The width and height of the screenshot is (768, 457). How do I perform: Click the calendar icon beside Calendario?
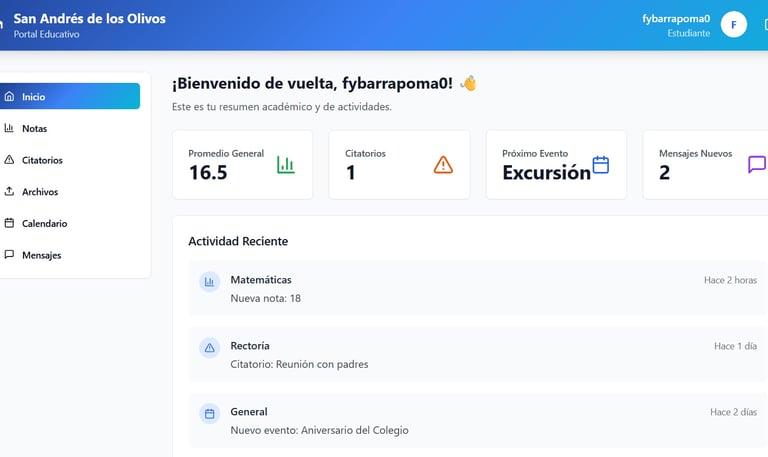(x=9, y=223)
